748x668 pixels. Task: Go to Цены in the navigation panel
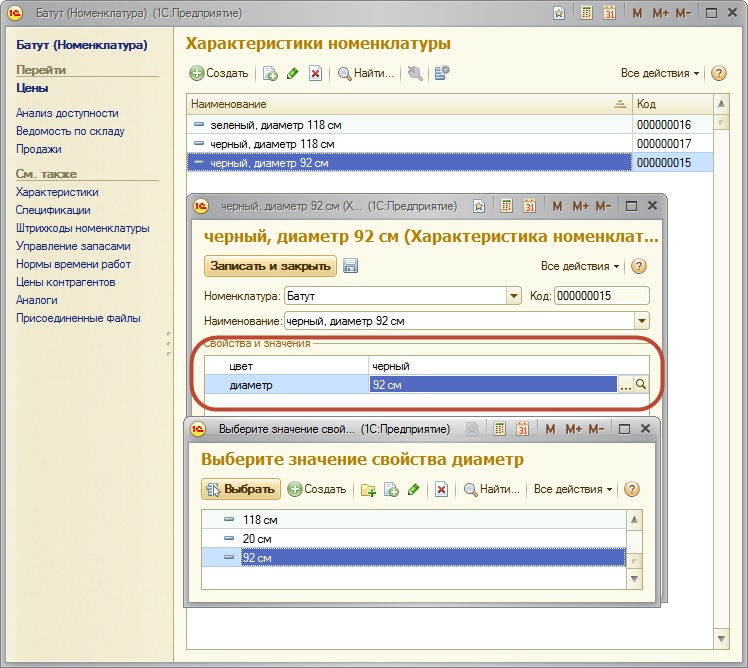click(32, 88)
